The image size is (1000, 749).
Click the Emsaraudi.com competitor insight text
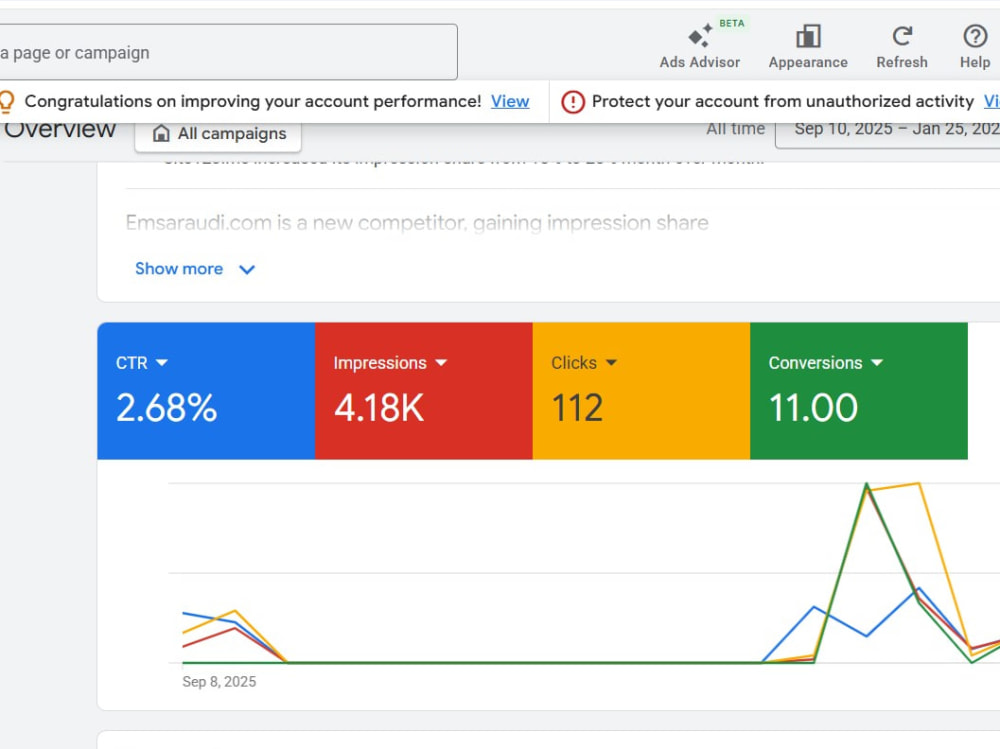416,223
